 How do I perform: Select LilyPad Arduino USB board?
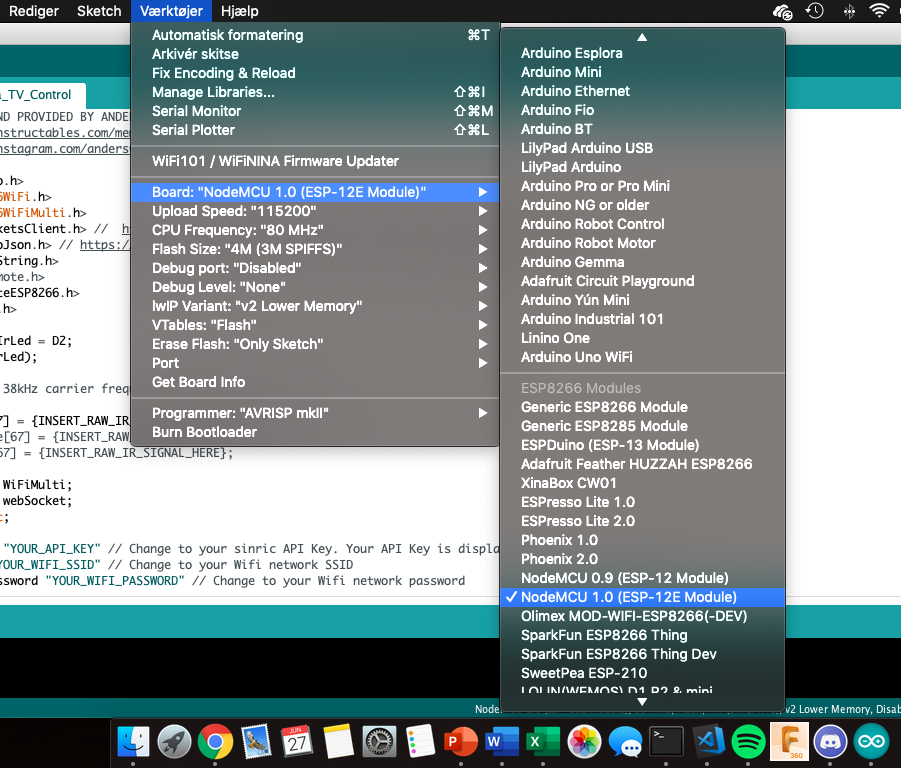[642, 148]
